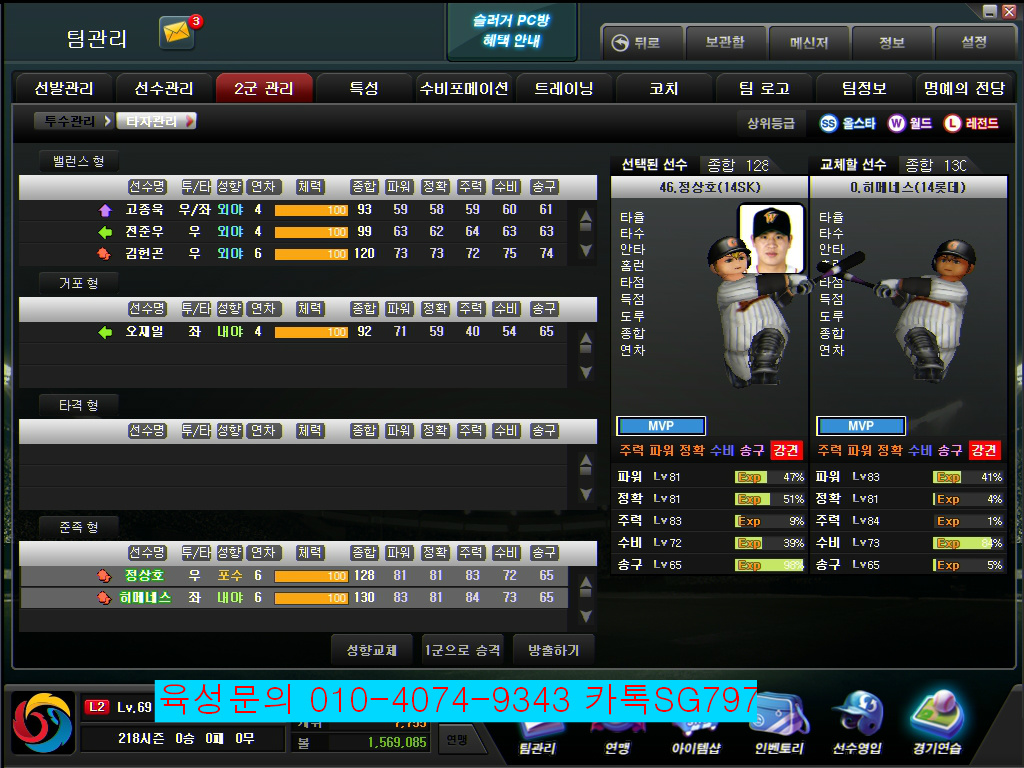Viewport: 1024px width, 768px height.
Task: Click the green arrow beside 전준우
Action: point(104,232)
